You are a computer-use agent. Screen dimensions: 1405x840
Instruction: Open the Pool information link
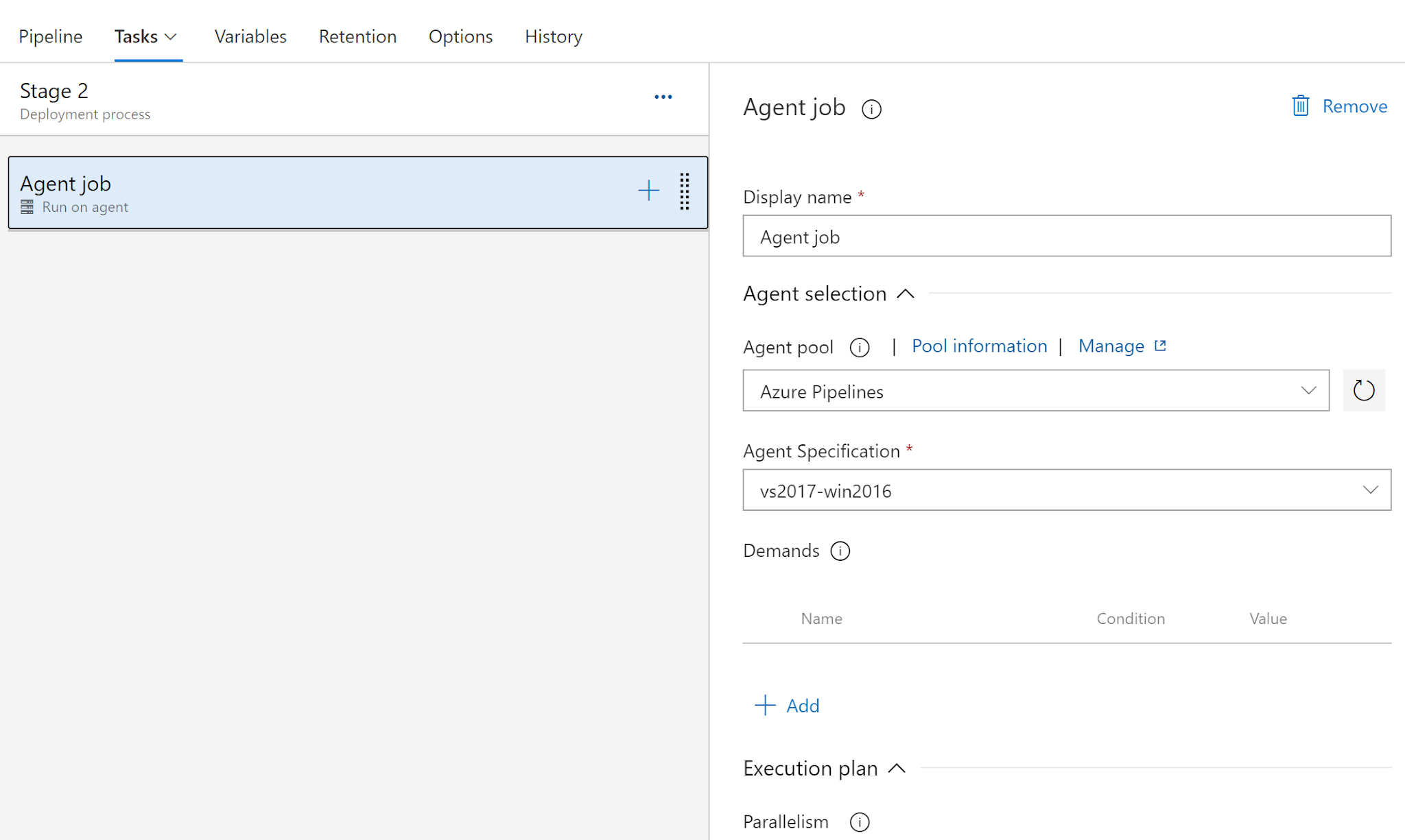979,346
